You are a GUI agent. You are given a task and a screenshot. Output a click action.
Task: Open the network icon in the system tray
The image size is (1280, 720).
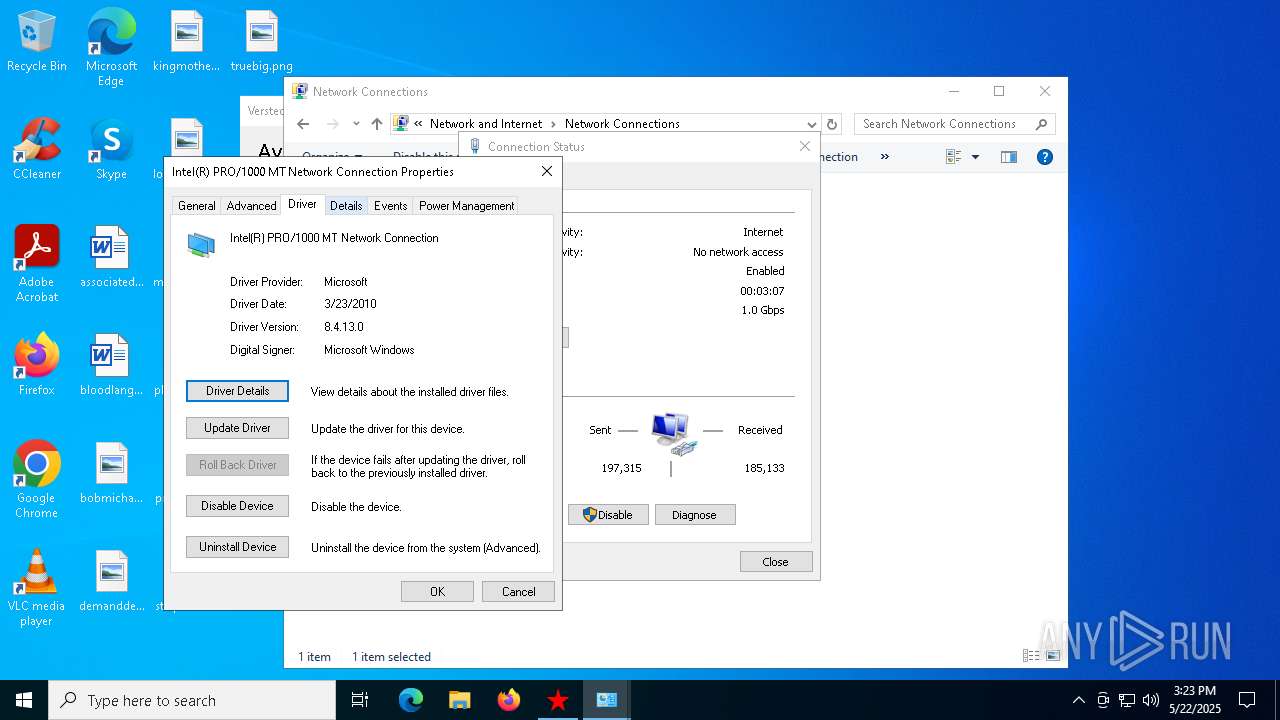pos(1127,700)
